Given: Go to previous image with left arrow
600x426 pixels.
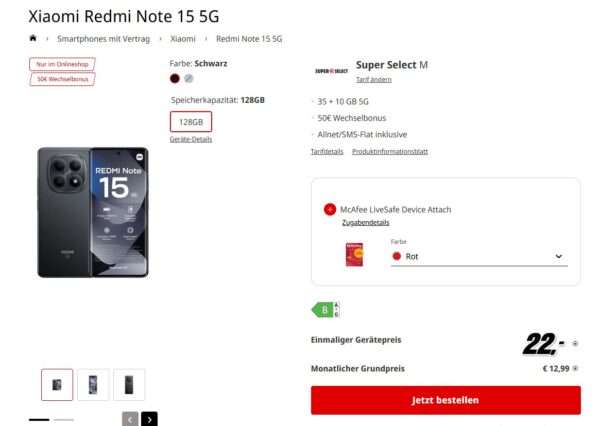Looking at the screenshot, I should 130,419.
